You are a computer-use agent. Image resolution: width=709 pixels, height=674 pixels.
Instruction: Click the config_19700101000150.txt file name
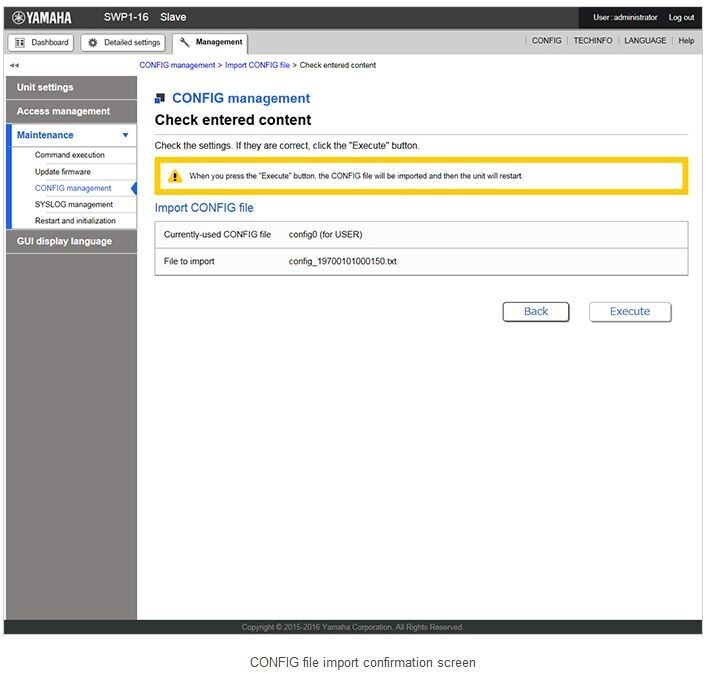coord(343,262)
